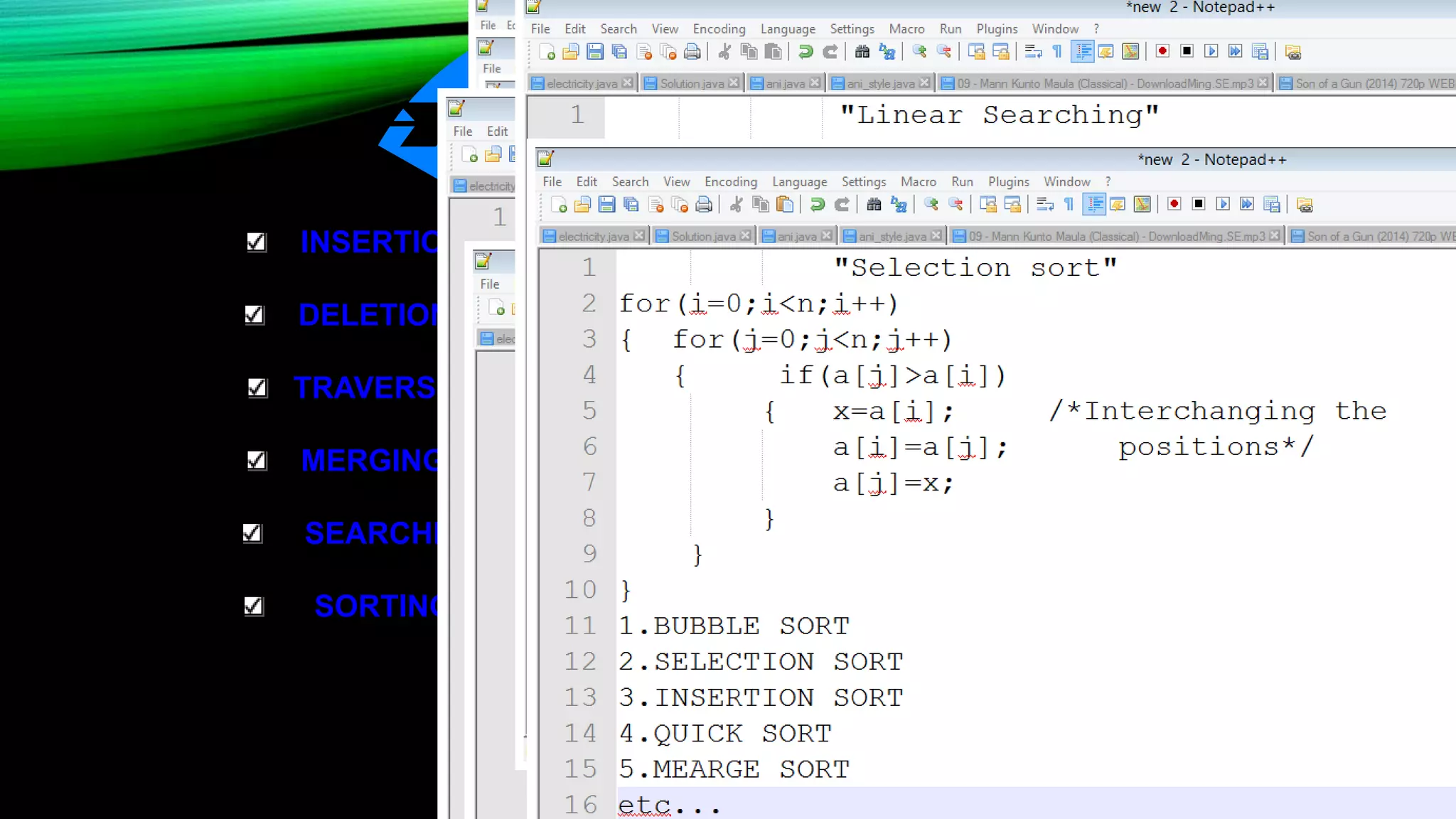
Task: Click macro Playback icon in front Notepad++ toolbar
Action: click(1223, 205)
